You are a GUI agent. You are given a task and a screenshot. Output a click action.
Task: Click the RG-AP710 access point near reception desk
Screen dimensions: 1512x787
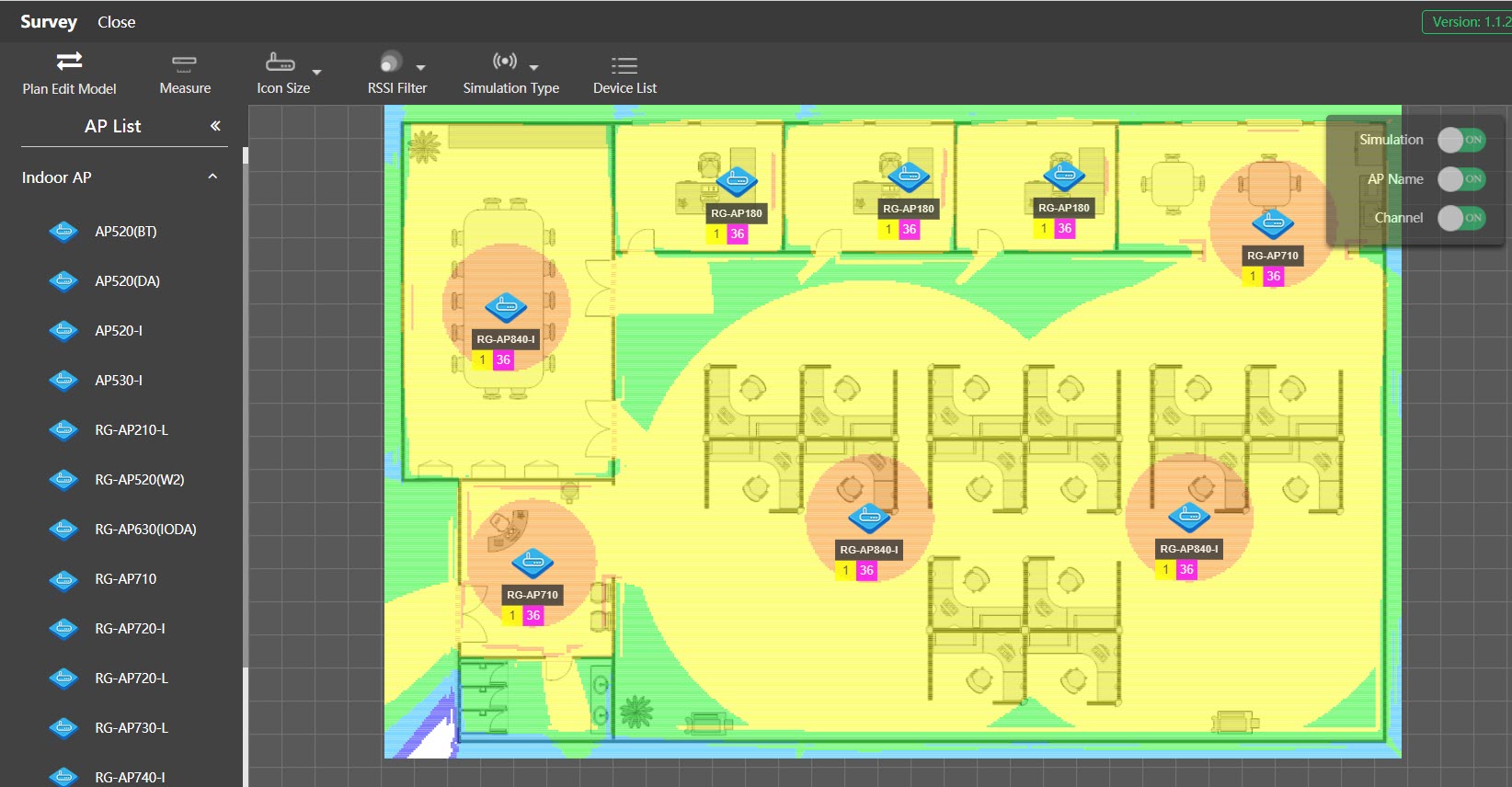pos(532,563)
